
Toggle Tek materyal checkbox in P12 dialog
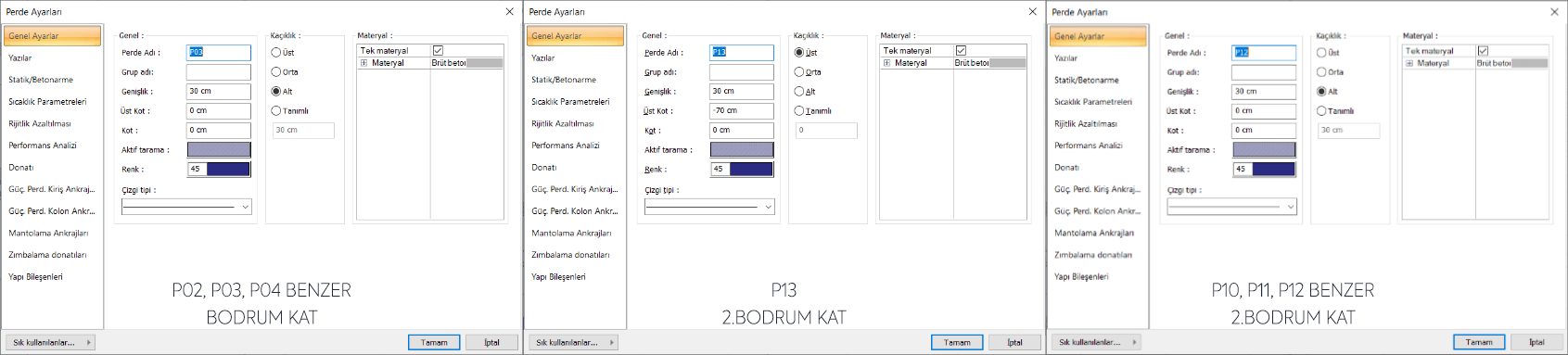(1483, 51)
